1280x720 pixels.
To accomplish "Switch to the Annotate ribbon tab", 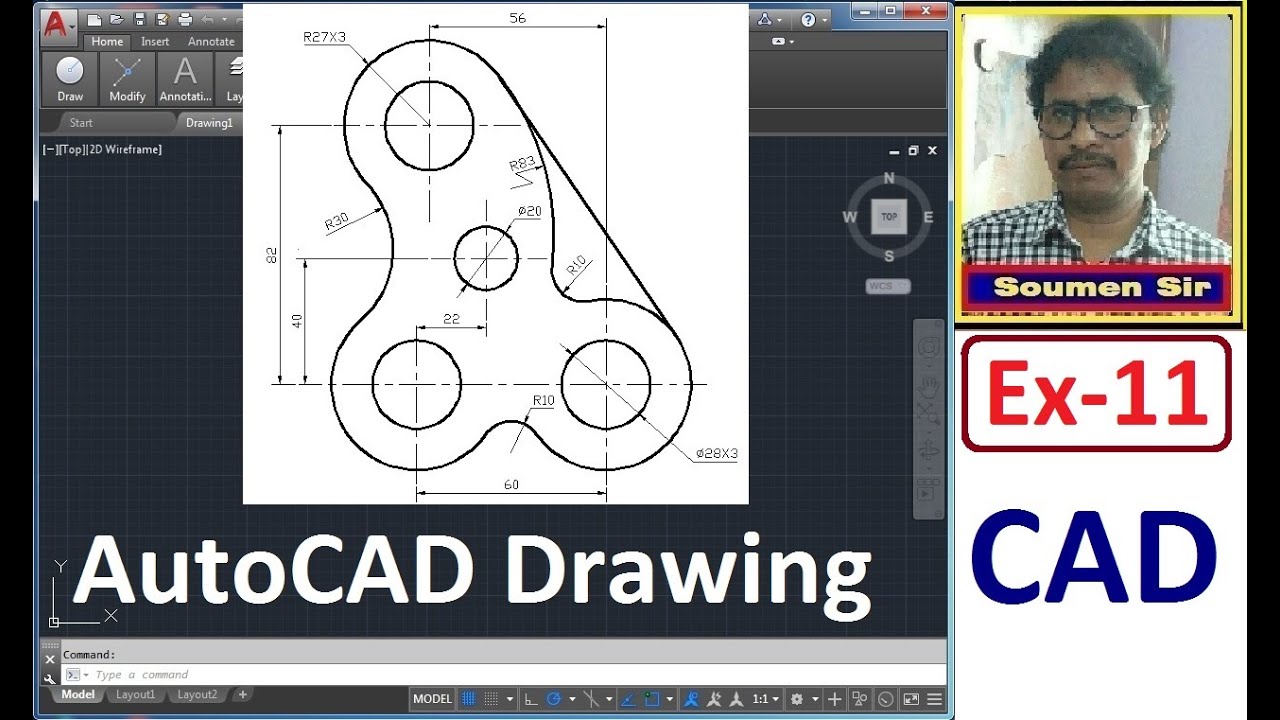I will coord(211,42).
